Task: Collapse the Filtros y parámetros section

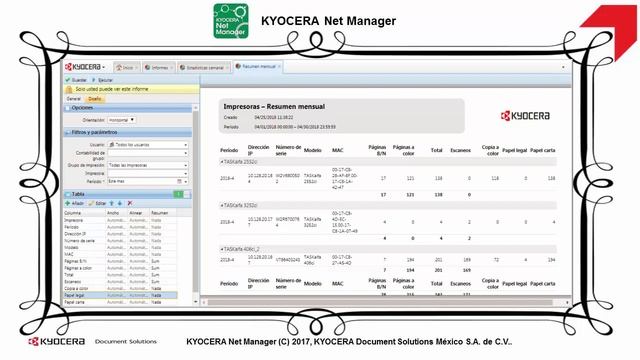Action: (68, 133)
